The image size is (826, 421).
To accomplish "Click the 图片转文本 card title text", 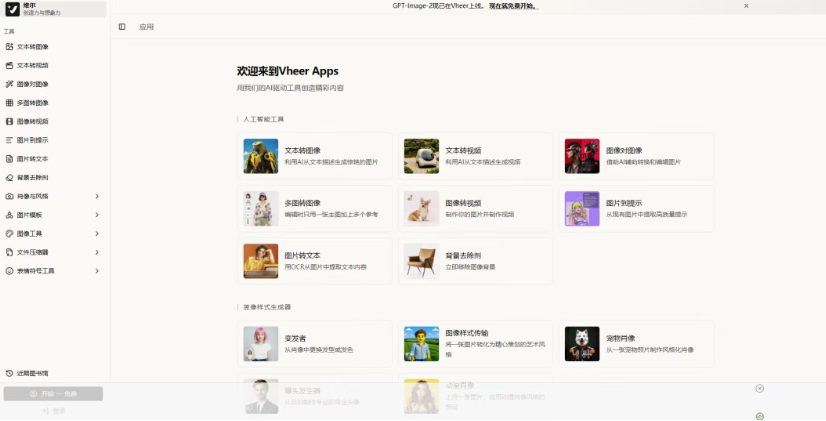I will coord(302,256).
